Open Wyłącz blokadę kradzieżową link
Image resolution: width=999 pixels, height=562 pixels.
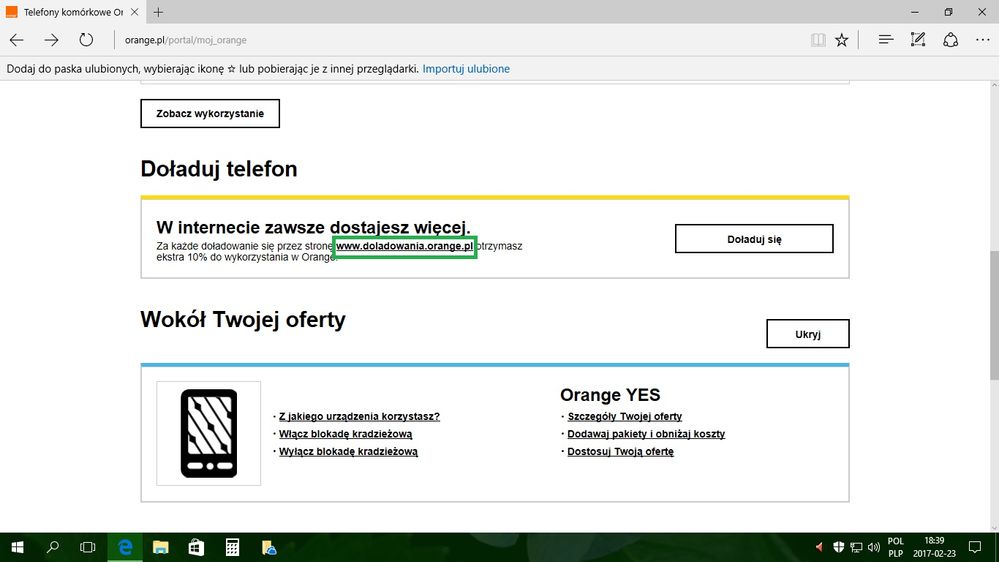(x=349, y=452)
